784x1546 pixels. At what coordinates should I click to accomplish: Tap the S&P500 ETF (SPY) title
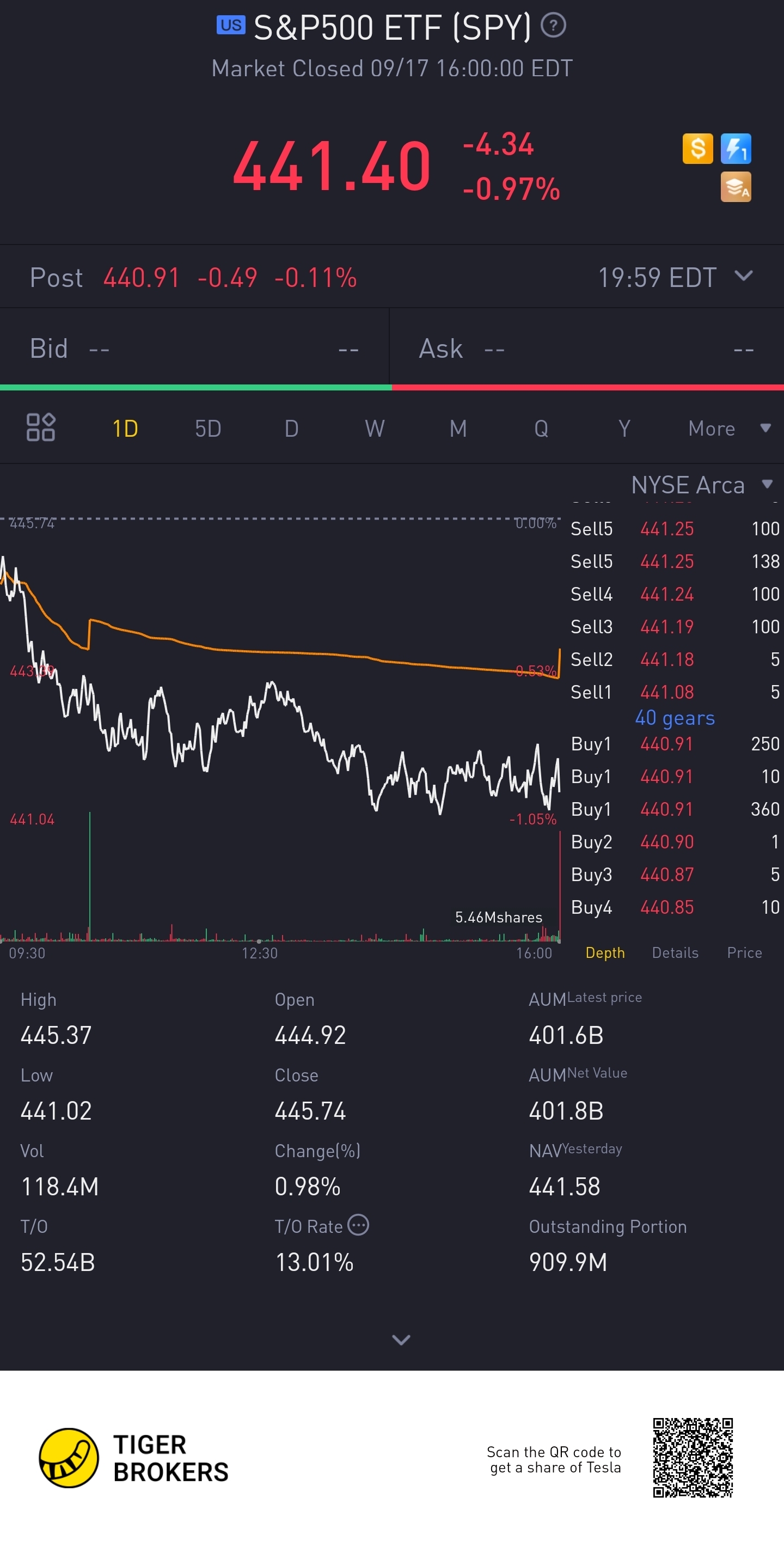tap(393, 27)
